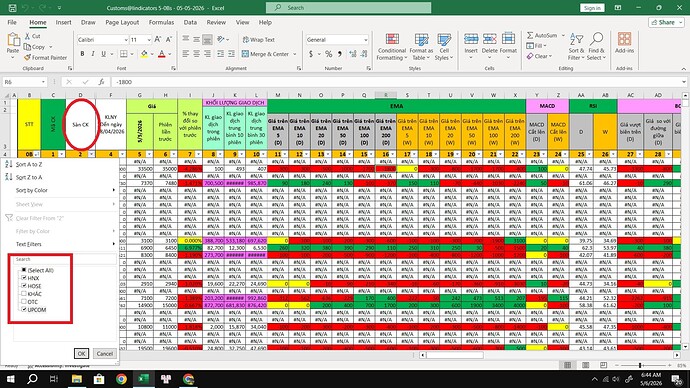Check the KHÁC filter checkbox
Viewport: 690px width, 388px height.
pyautogui.click(x=24, y=293)
